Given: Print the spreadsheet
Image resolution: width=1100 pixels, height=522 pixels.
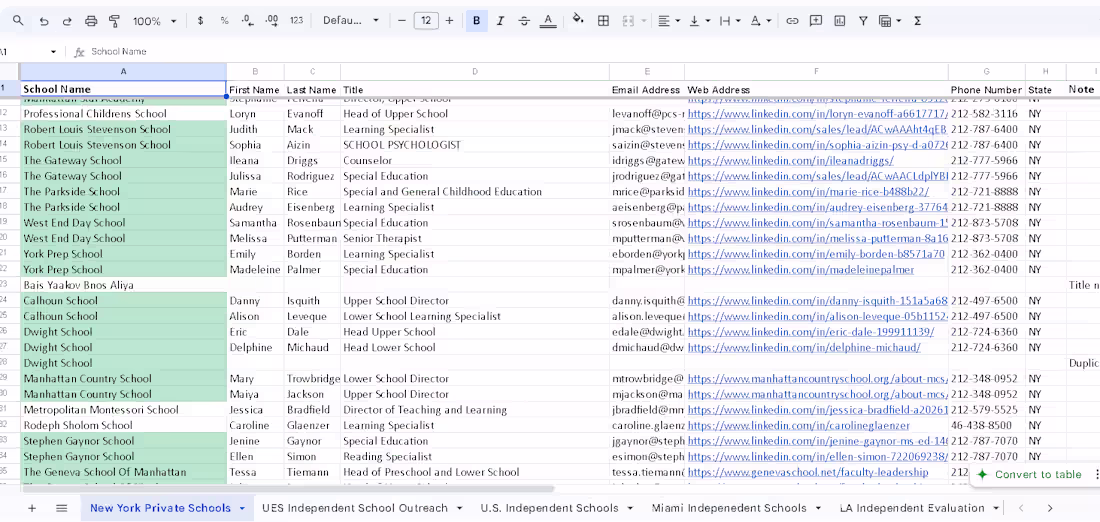Looking at the screenshot, I should tap(91, 21).
